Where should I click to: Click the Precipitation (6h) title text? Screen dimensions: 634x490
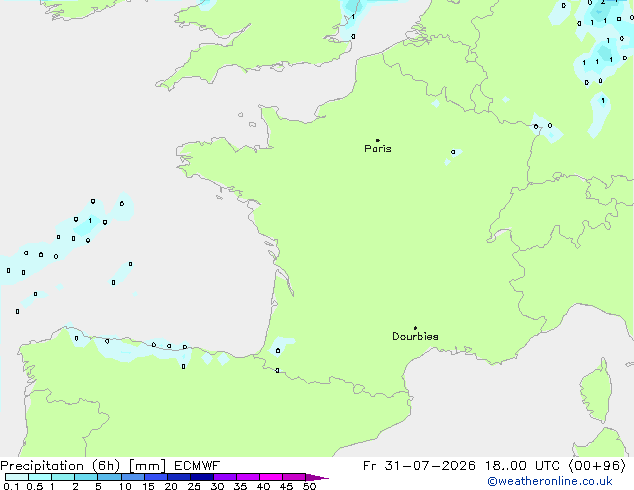coord(60,466)
